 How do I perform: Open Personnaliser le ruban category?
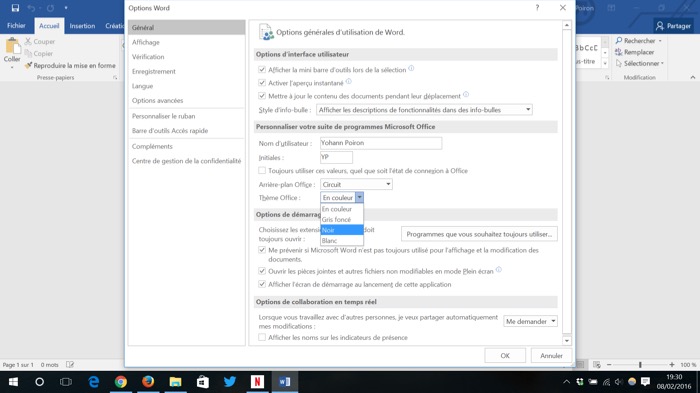tap(187, 116)
